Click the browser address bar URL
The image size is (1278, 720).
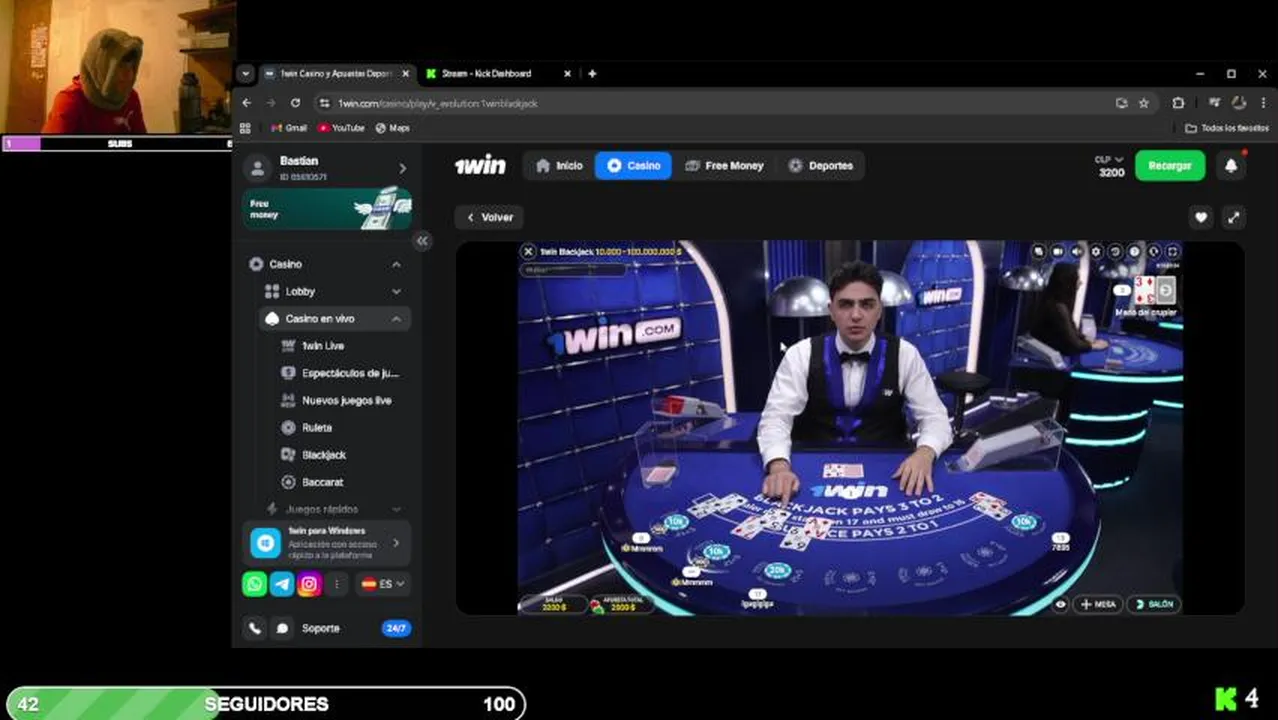click(x=437, y=103)
